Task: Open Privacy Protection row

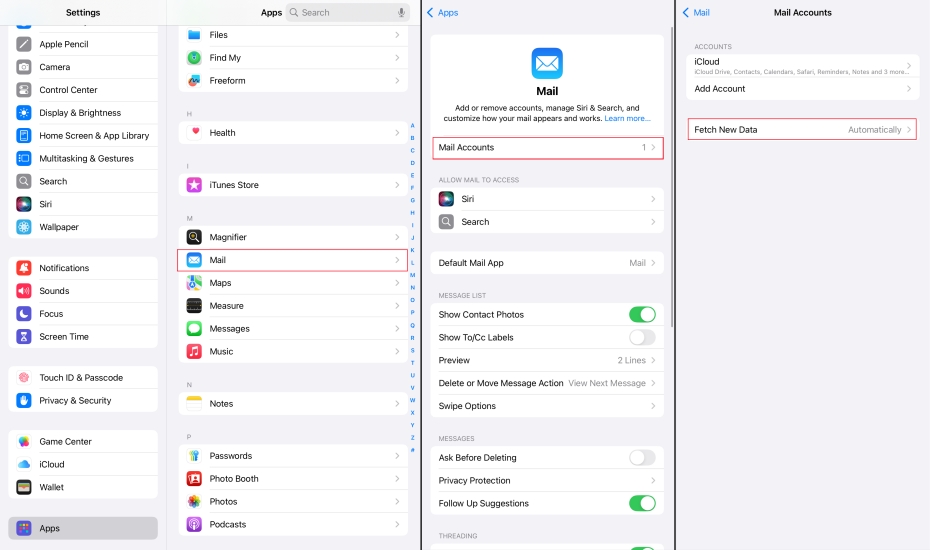Action: (547, 481)
